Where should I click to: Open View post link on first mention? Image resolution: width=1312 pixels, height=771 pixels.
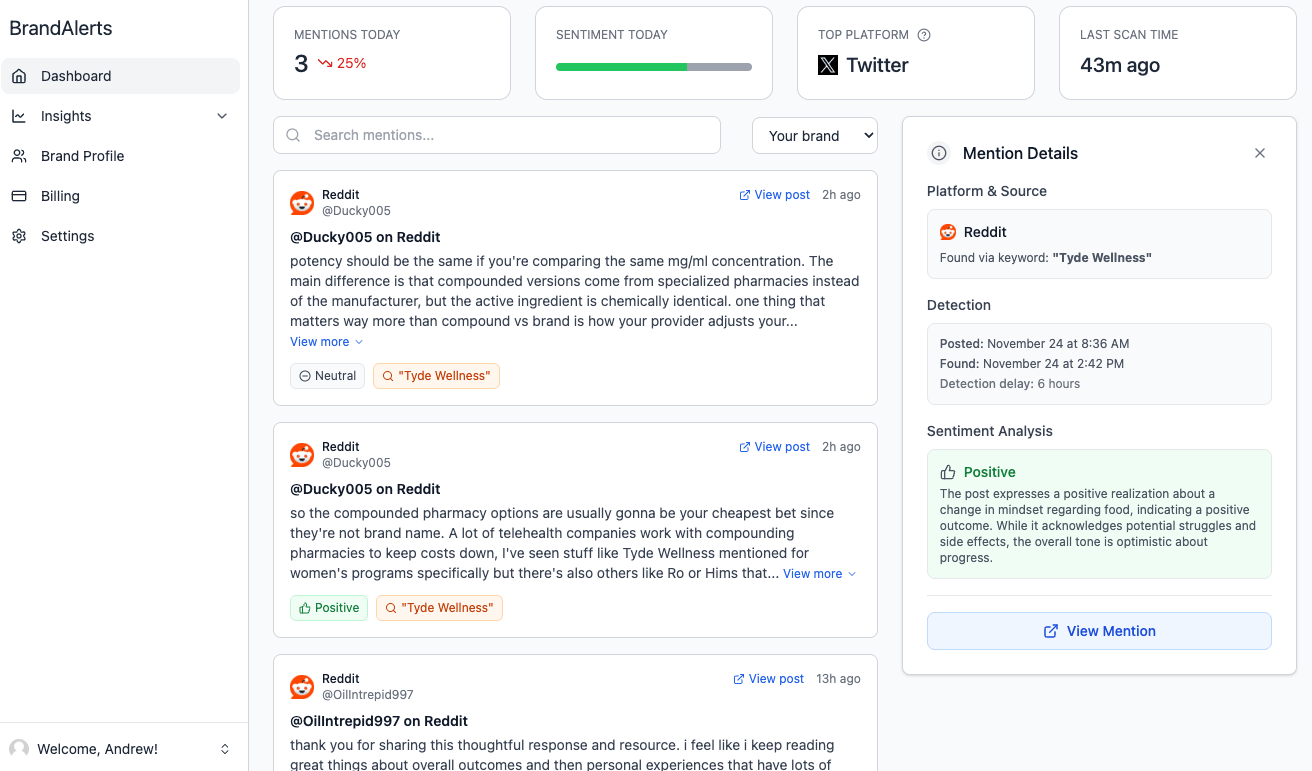(774, 195)
